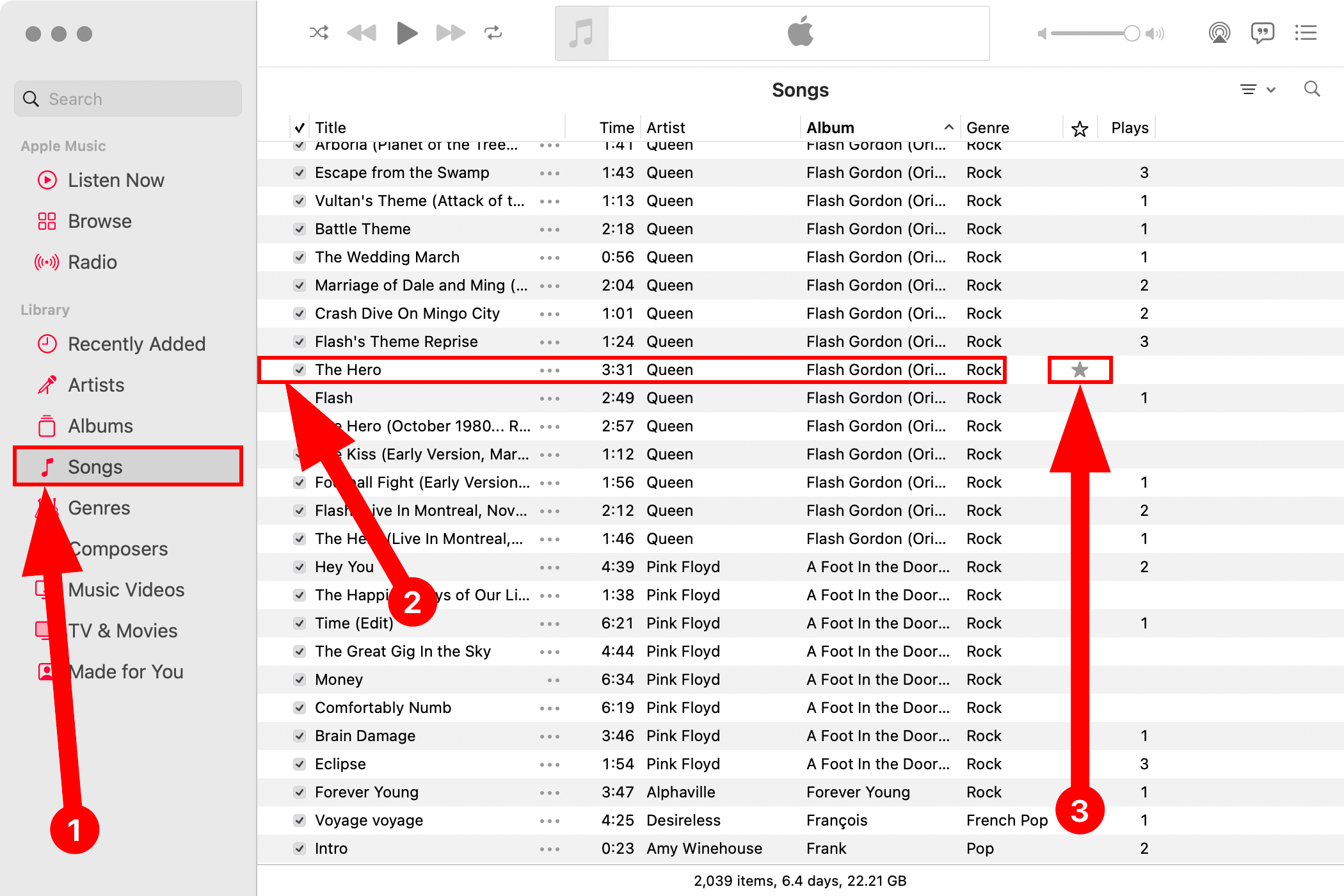Click the magnifier icon beside Songs heading
The image size is (1344, 896).
(x=1312, y=89)
